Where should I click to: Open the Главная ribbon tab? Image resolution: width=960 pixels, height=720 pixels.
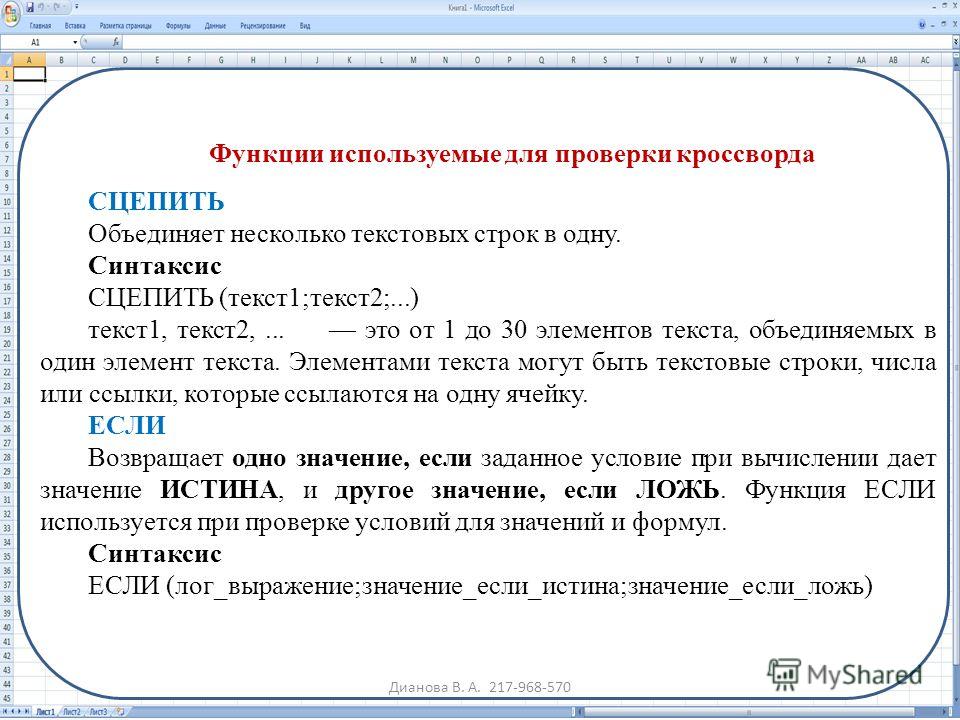tap(40, 26)
